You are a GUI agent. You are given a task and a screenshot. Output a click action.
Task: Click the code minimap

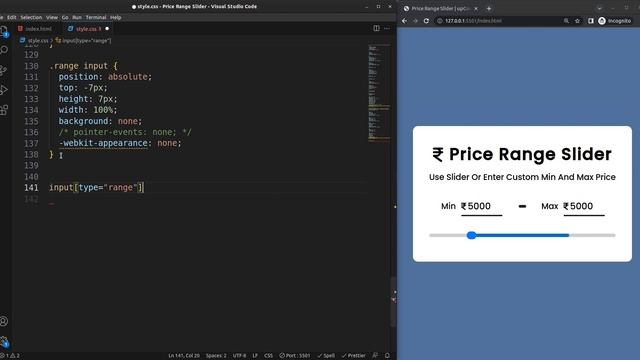point(378,93)
